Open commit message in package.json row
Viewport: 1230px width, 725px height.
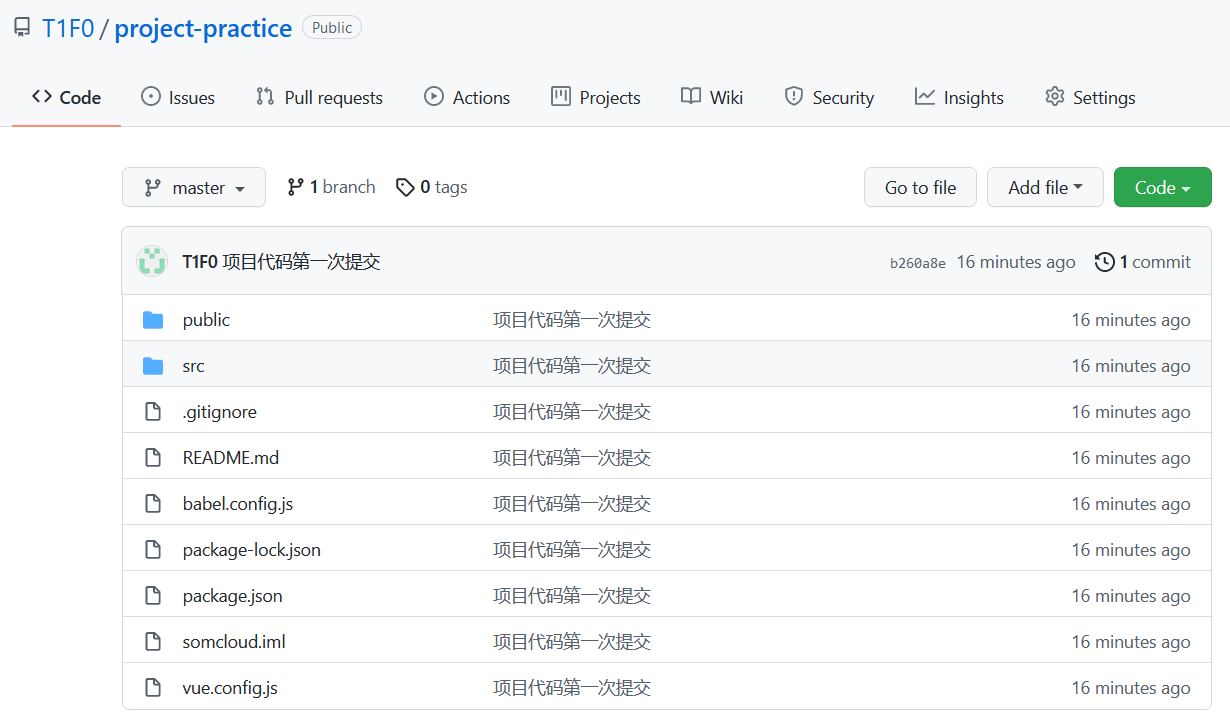[572, 596]
